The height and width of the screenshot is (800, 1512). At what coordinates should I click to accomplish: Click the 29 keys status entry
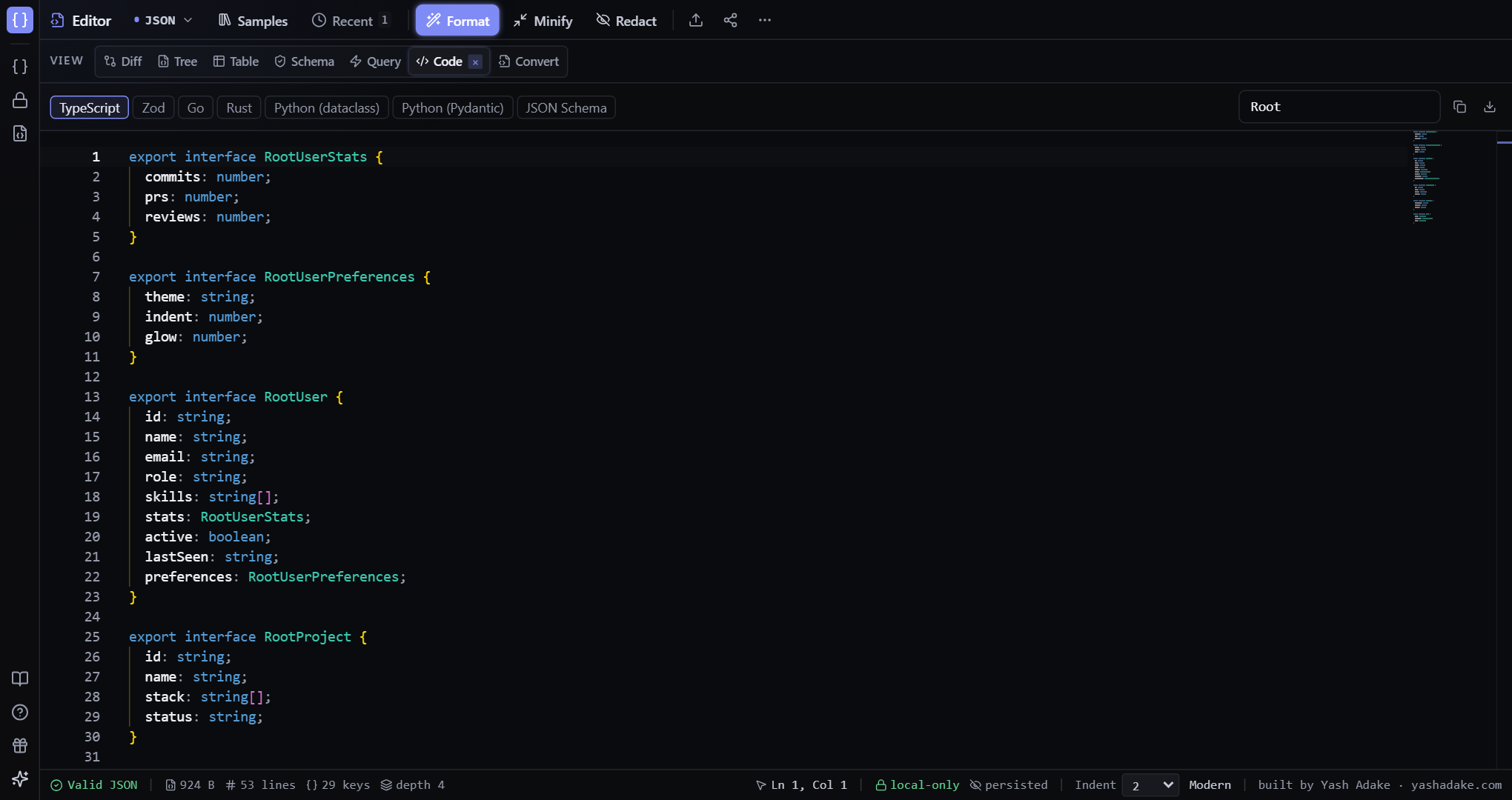338,785
